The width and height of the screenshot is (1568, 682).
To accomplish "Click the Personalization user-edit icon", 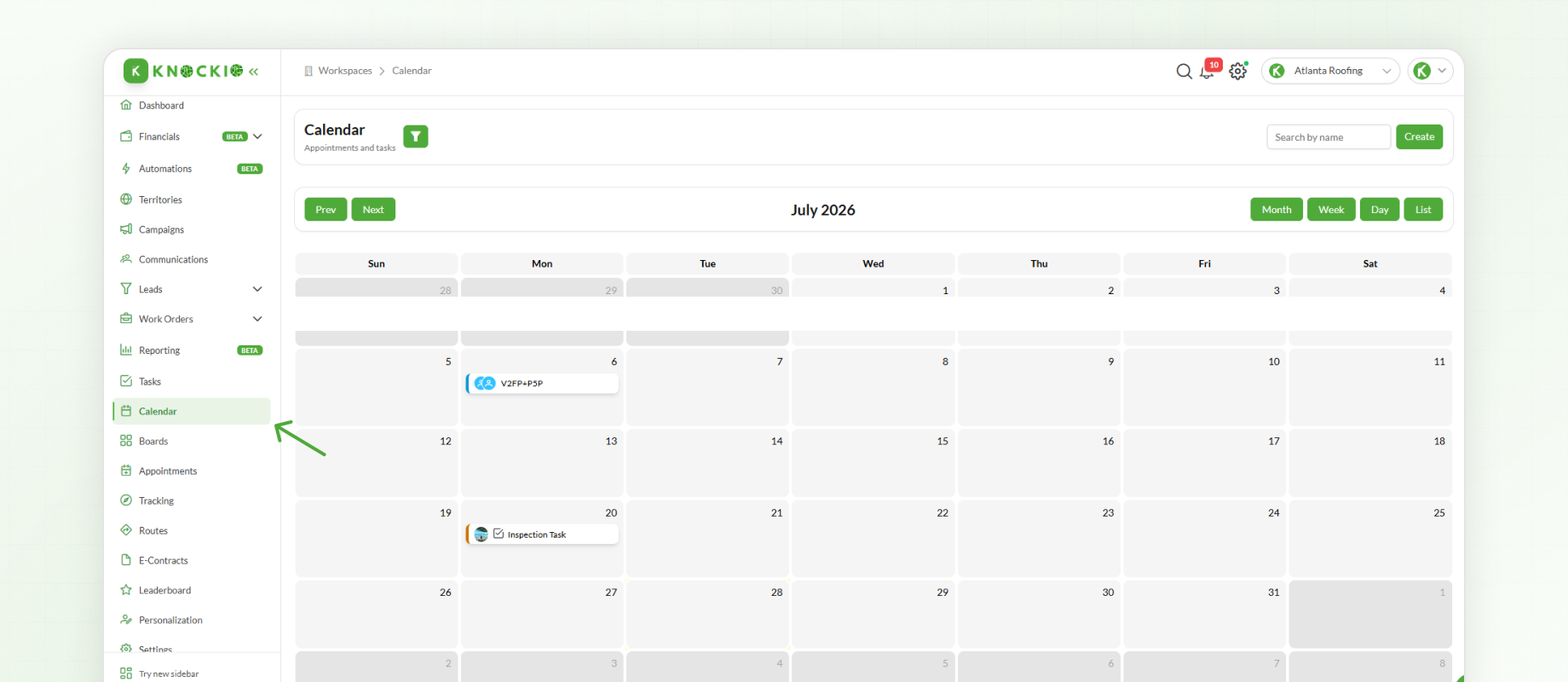I will 126,620.
